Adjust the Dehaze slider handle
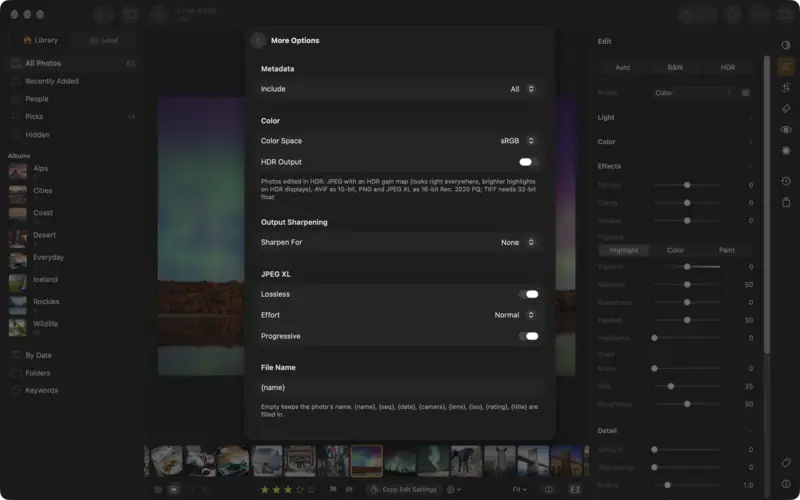The image size is (800, 500). click(687, 221)
